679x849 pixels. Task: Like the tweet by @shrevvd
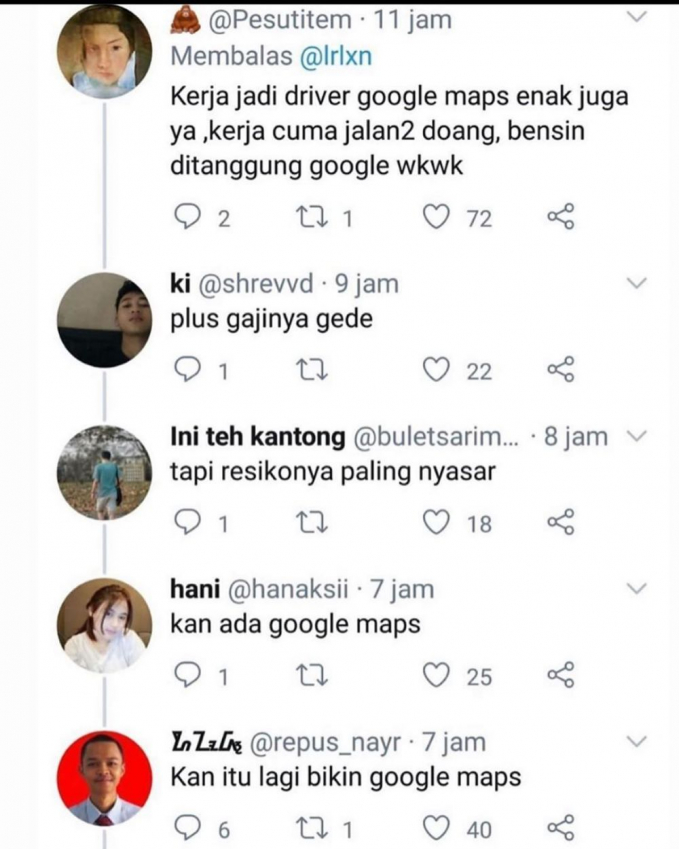[436, 371]
